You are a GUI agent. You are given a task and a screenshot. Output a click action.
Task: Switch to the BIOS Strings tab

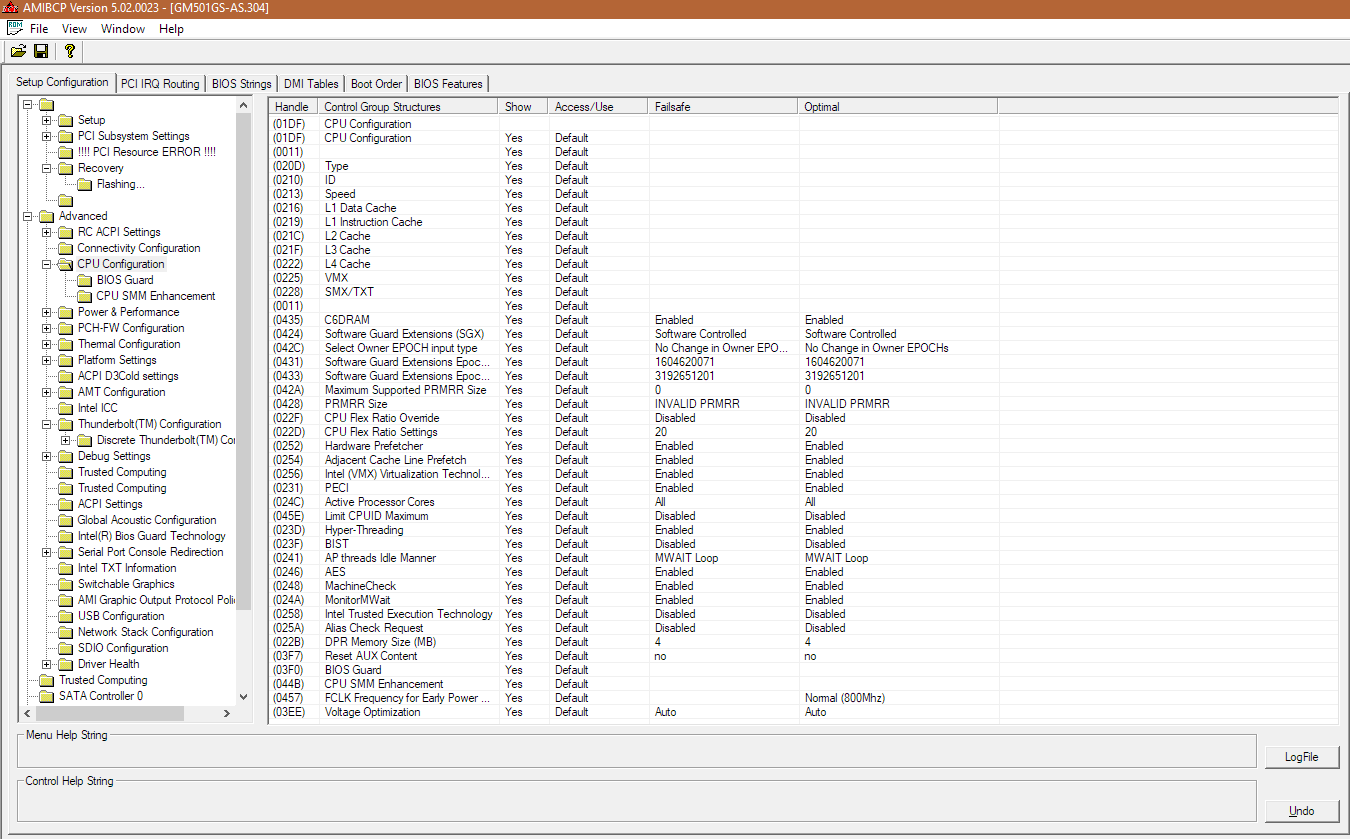click(x=241, y=84)
